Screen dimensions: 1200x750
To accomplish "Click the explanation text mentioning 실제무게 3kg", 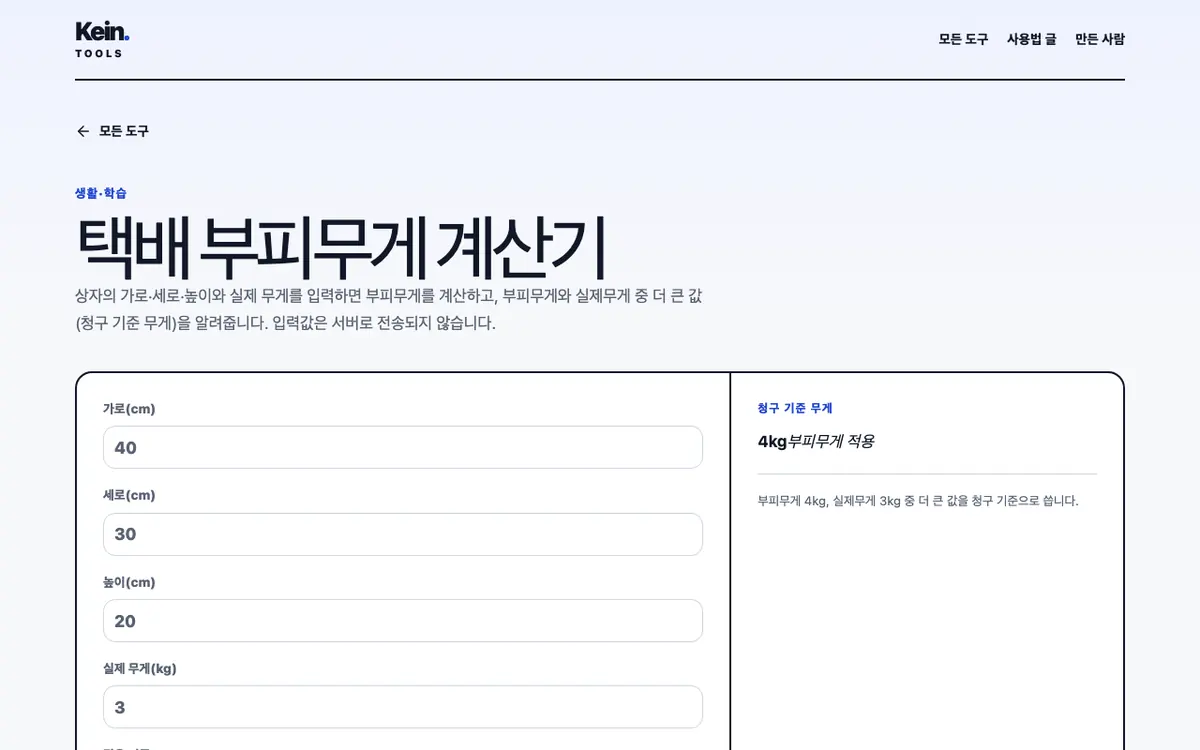I will [918, 501].
